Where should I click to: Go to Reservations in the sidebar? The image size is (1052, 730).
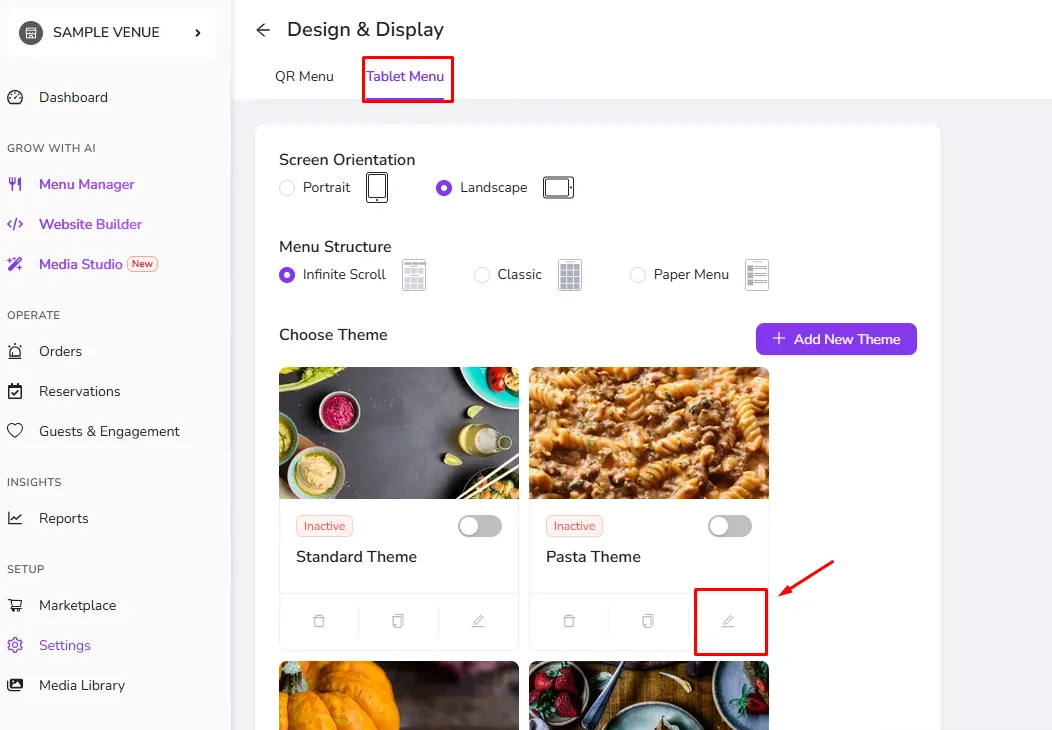click(80, 391)
